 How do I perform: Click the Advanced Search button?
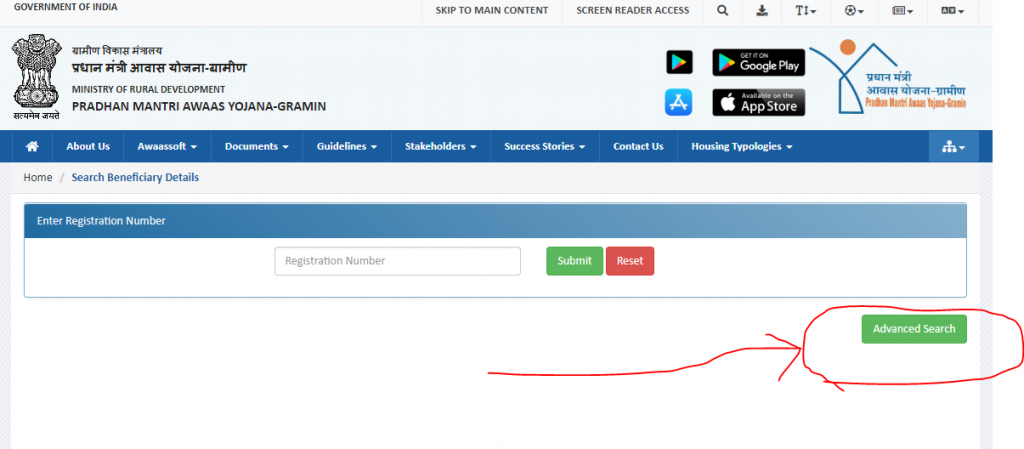click(914, 329)
